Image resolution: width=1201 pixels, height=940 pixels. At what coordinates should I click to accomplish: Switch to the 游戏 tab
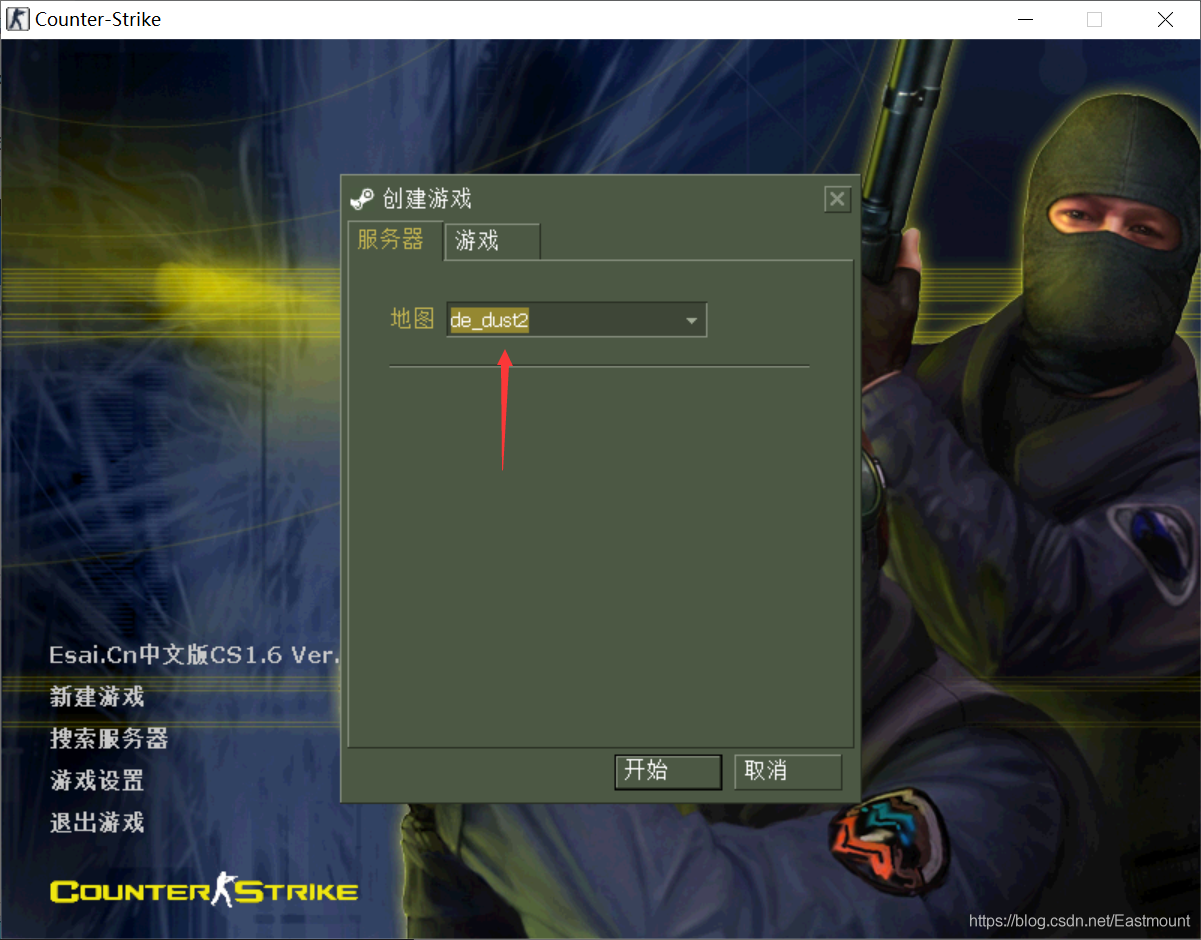[x=492, y=241]
